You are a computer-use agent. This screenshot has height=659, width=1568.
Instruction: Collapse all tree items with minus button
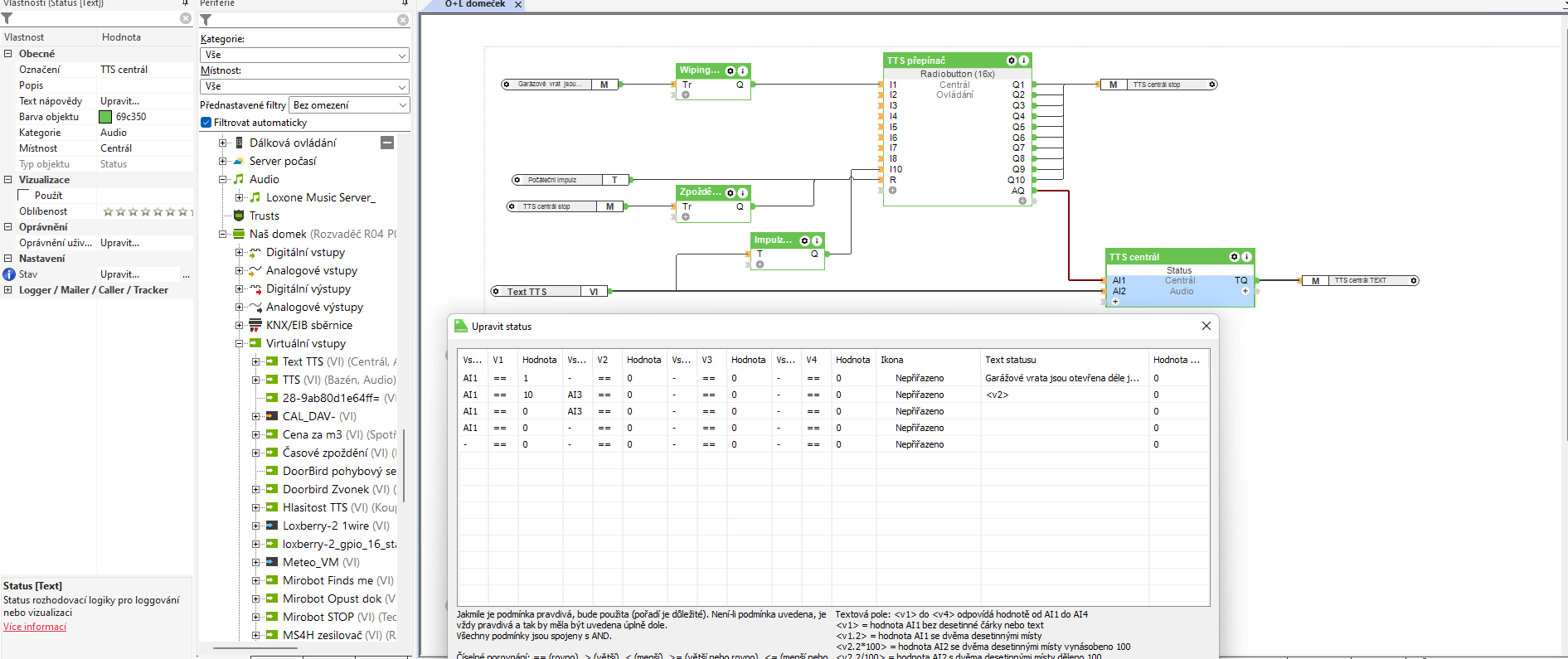(x=387, y=143)
